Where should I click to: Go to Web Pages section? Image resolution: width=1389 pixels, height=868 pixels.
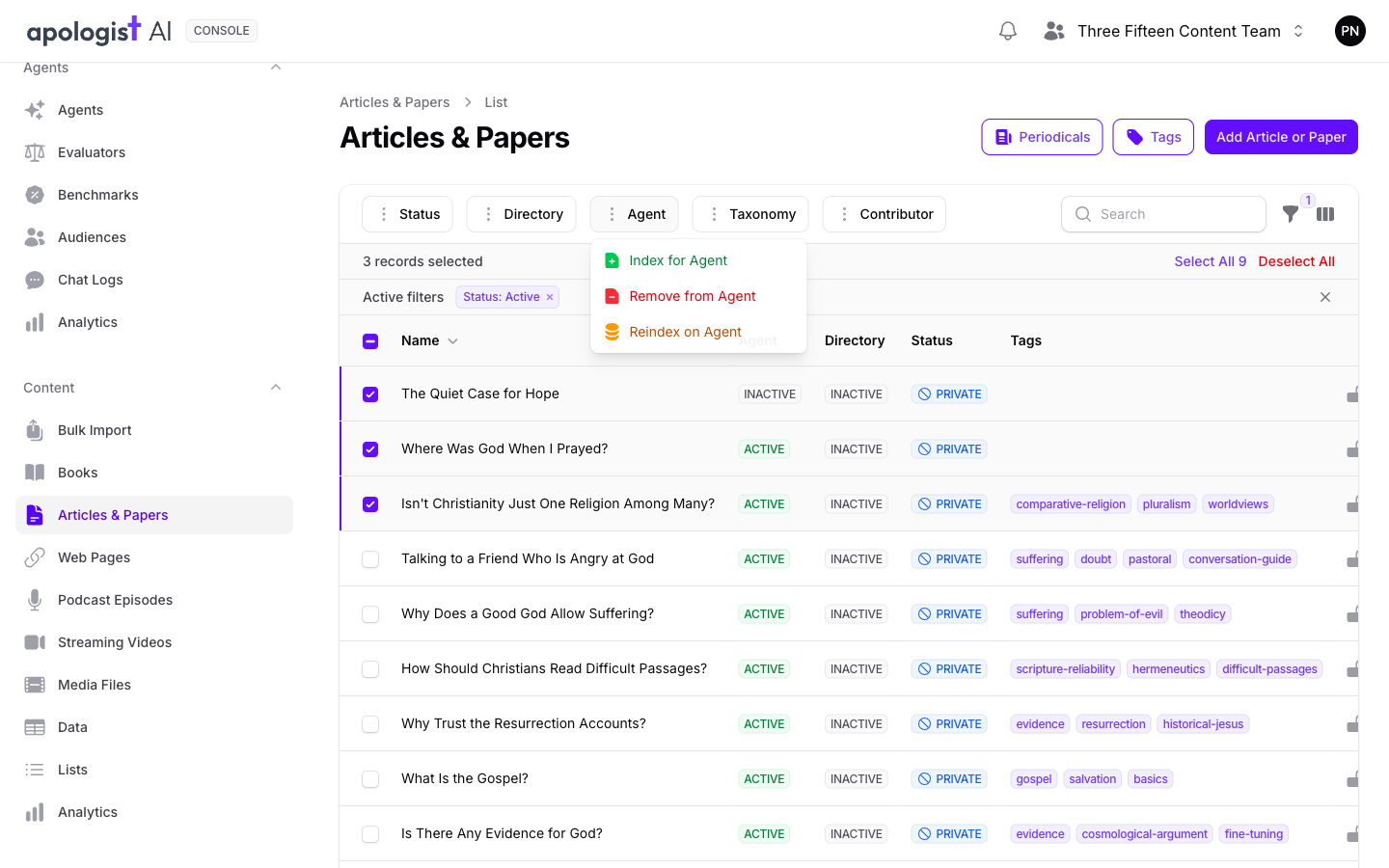coord(154,557)
